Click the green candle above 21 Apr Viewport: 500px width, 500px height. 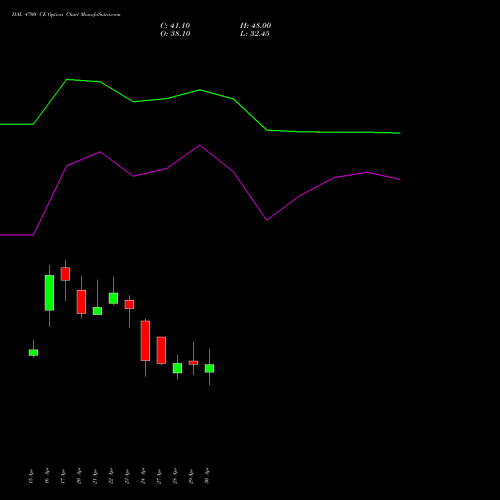coord(97,311)
